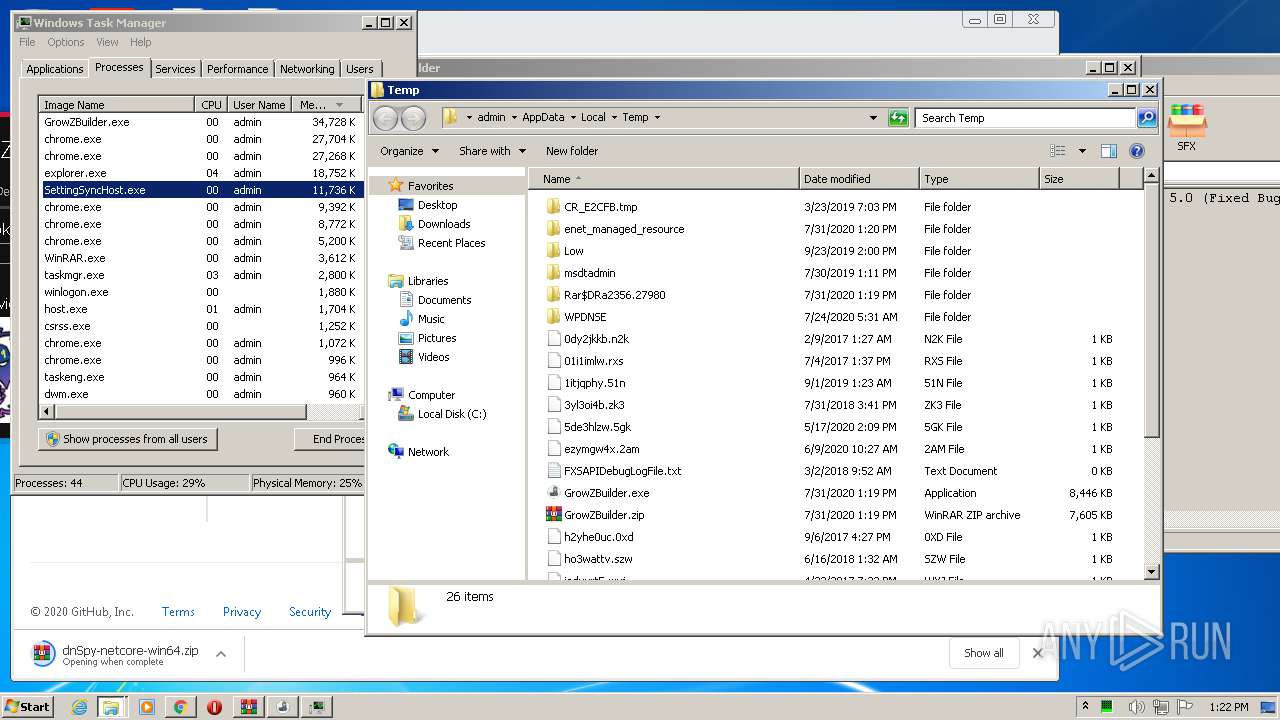Viewport: 1280px width, 720px height.
Task: Click the Search Temp input field
Action: click(x=1025, y=118)
